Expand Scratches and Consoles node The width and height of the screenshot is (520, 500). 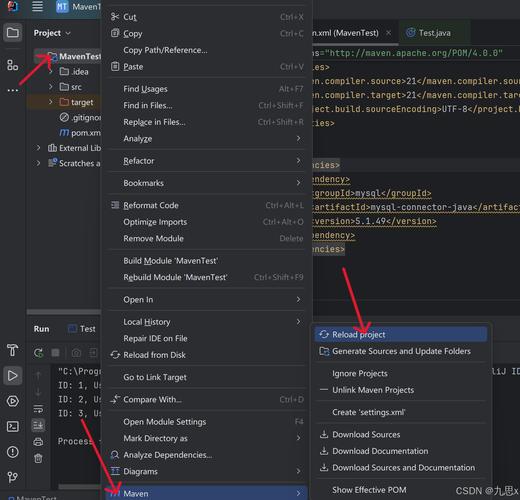pyautogui.click(x=38, y=163)
